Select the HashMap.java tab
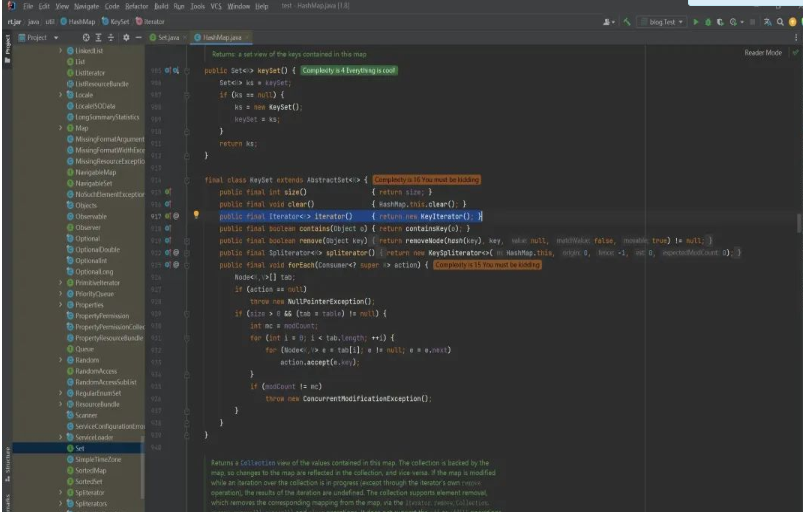Screen dimensions: 803x512 click(x=221, y=37)
